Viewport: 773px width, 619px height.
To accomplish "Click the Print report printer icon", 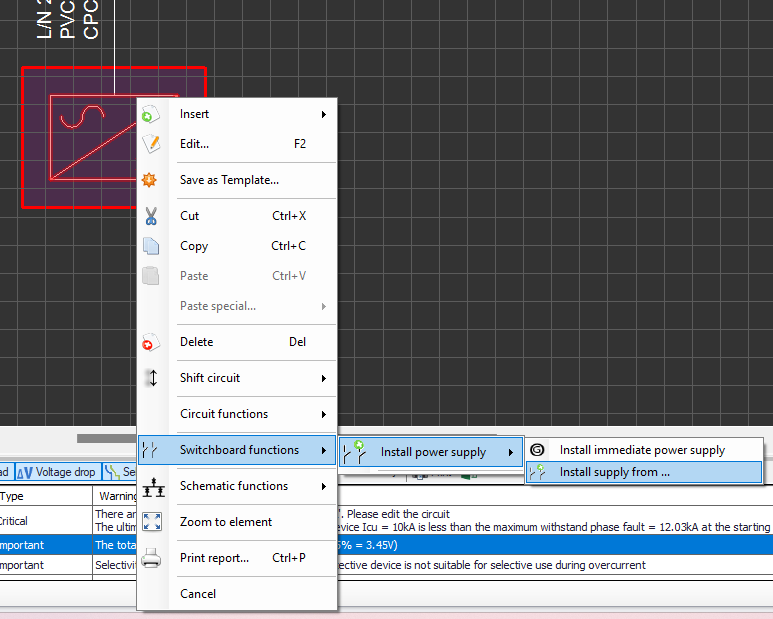I will point(151,558).
